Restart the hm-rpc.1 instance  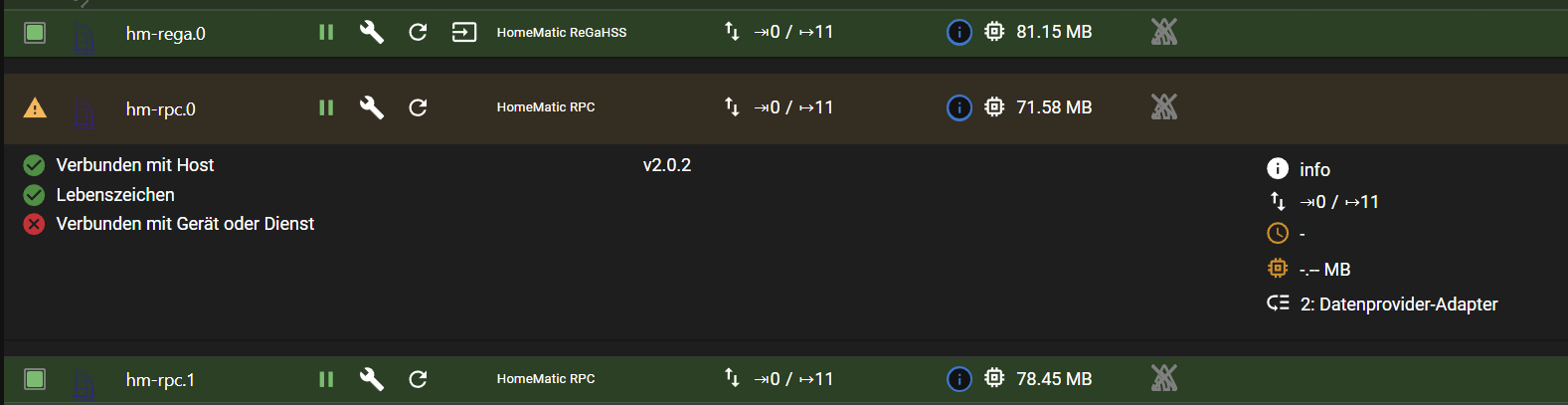pyautogui.click(x=418, y=379)
